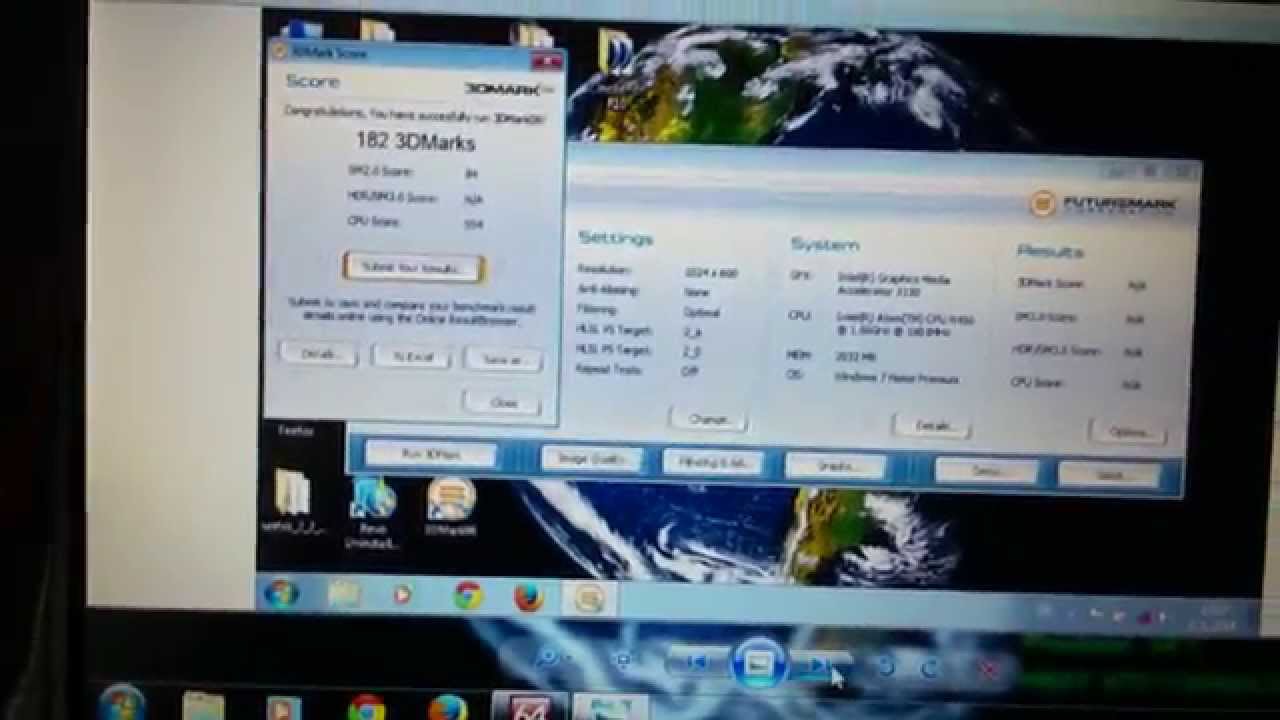Click the Results heading in main window

(x=1050, y=251)
